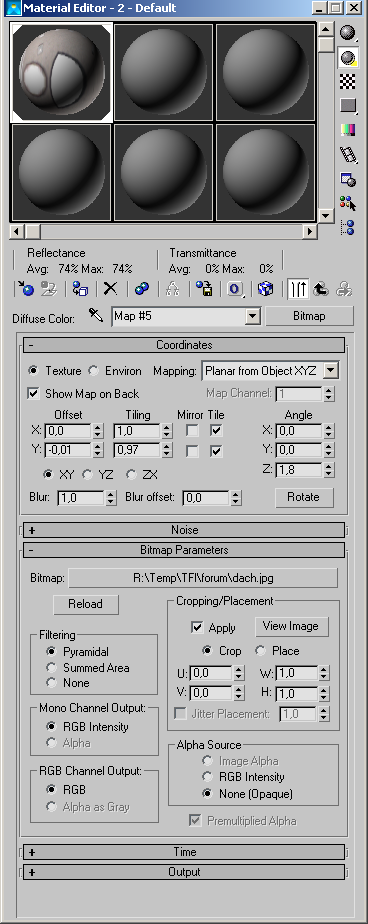Image resolution: width=368 pixels, height=924 pixels.
Task: Pick material with eyedropper icon
Action: coord(96,315)
